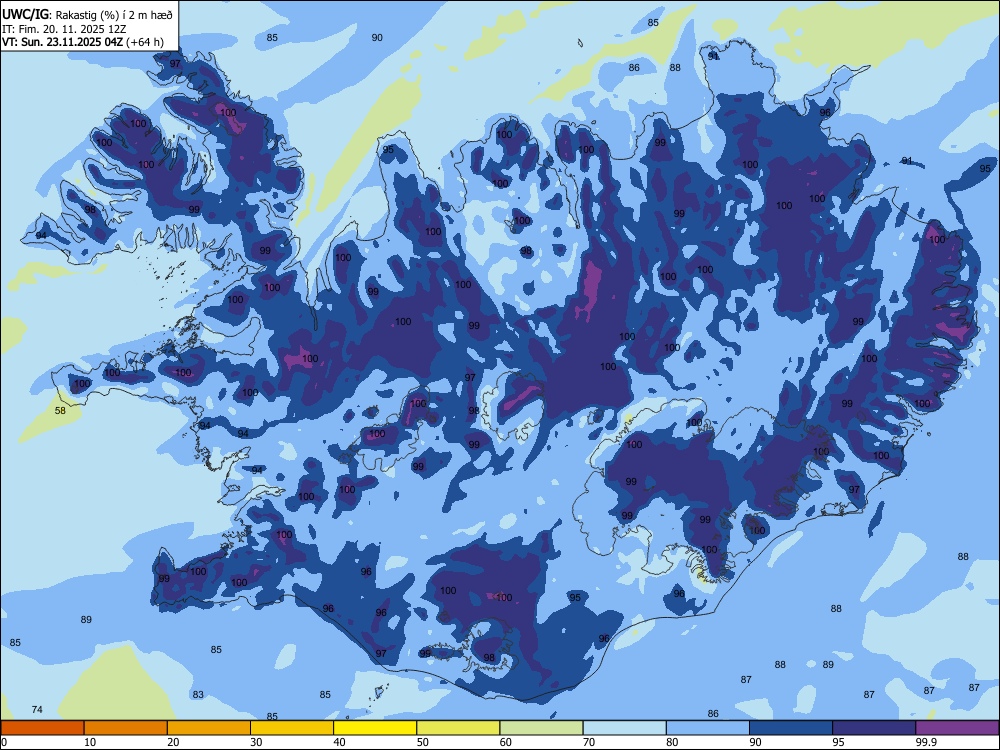Pick the light green 60–70 legend swatch
Image resolution: width=1000 pixels, height=750 pixels.
point(541,728)
